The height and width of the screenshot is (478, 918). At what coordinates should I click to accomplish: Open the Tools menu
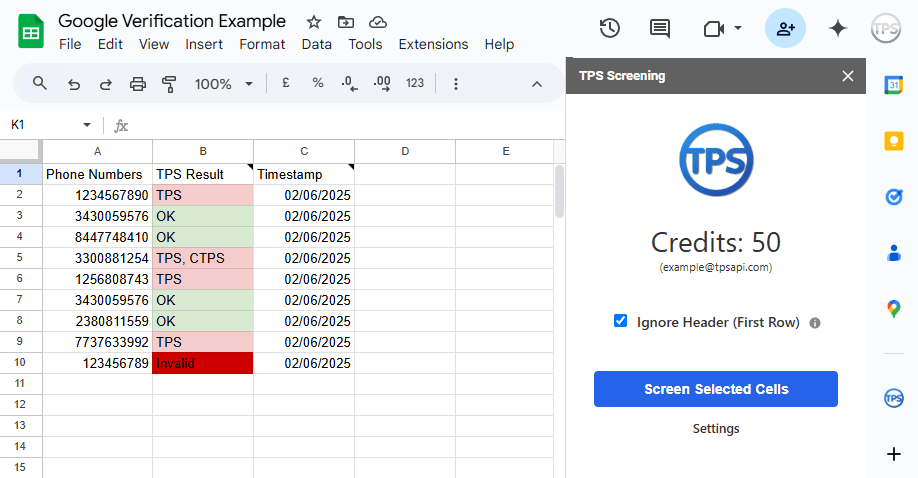pyautogui.click(x=365, y=45)
